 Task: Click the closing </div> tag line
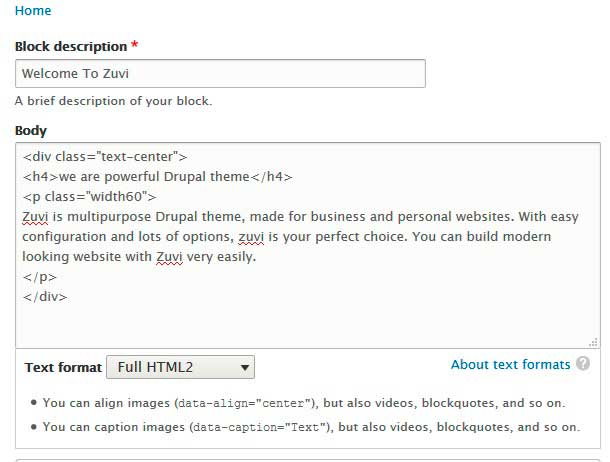(x=45, y=297)
